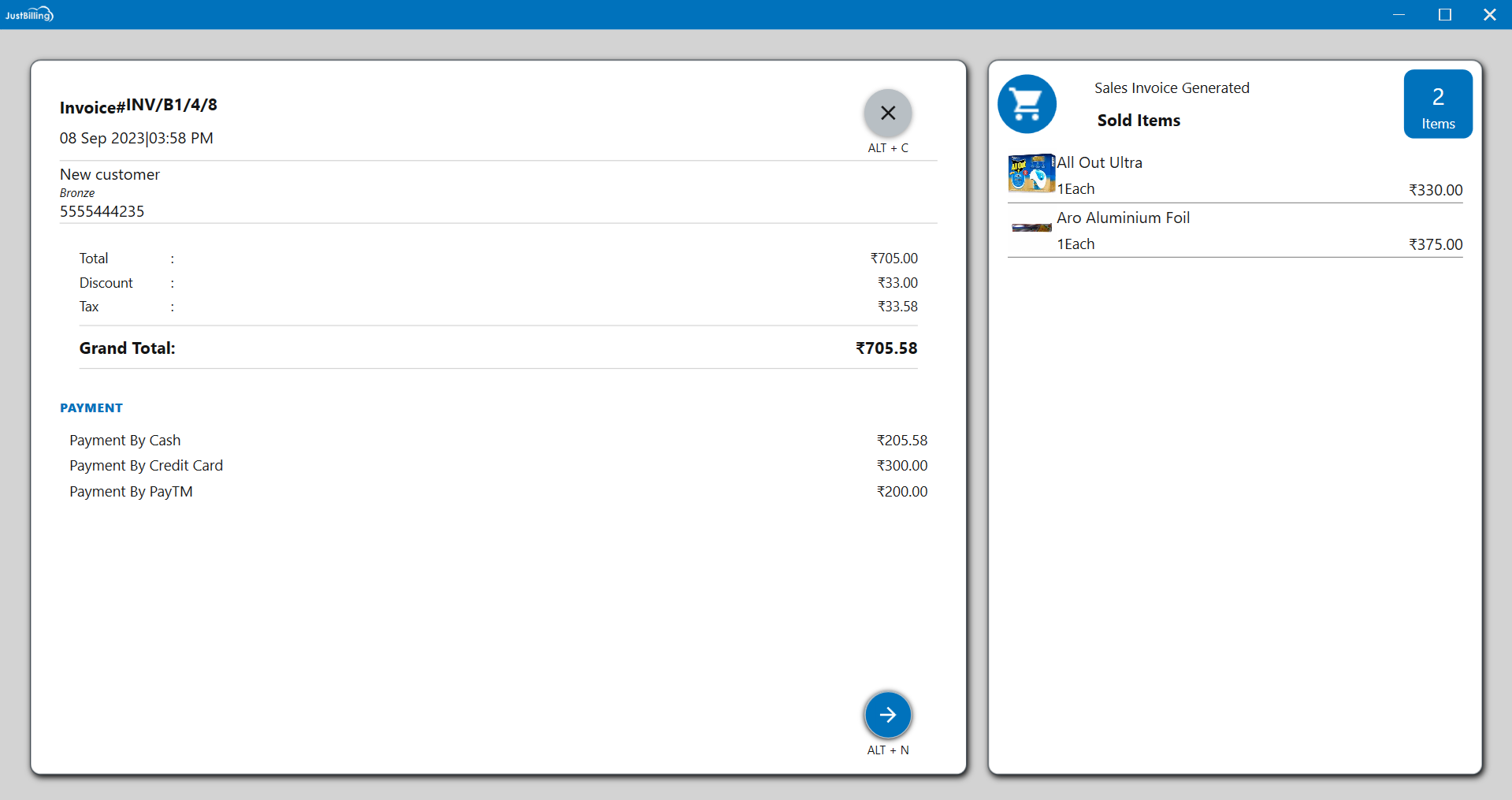Click the All Out Ultra product thumbnail
This screenshot has height=800, width=1512.
tap(1031, 173)
